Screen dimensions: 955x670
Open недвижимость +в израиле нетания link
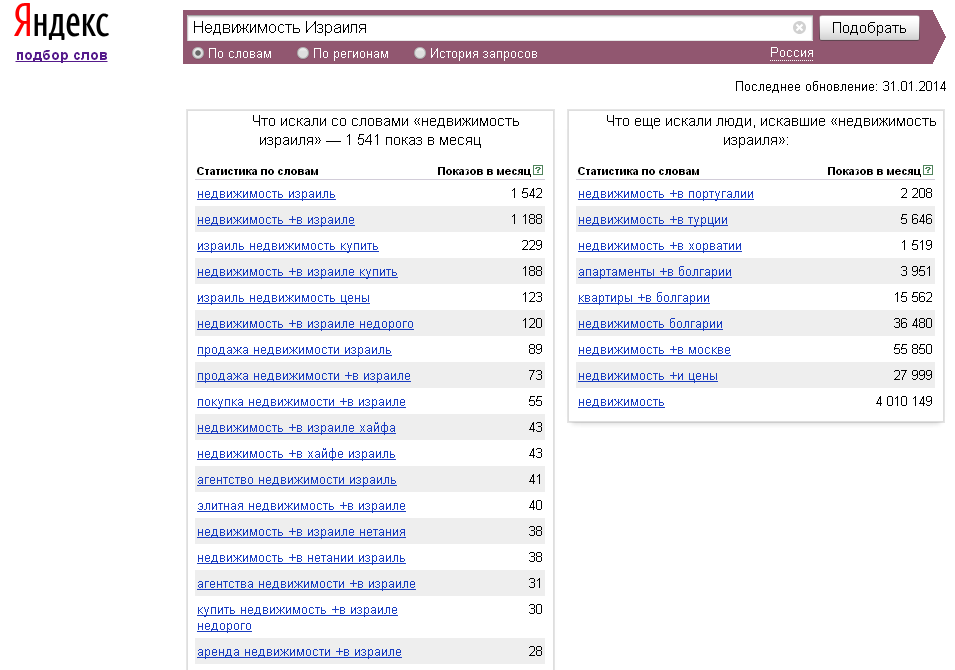301,532
